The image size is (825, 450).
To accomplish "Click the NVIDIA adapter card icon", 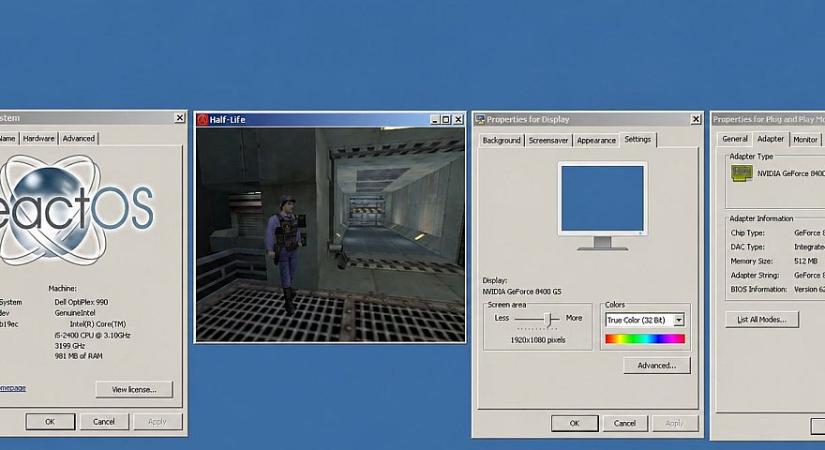I will (741, 173).
